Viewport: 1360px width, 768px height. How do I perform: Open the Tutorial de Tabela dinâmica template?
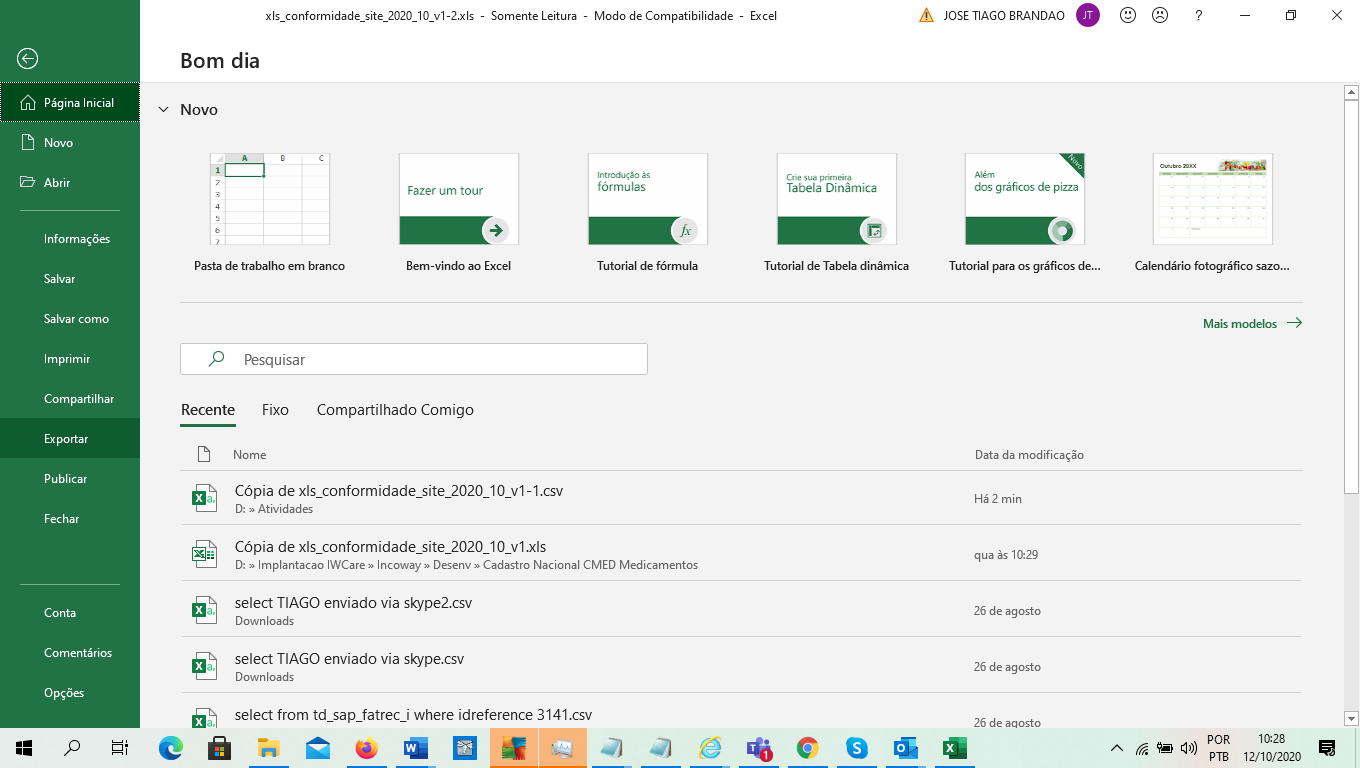(836, 213)
